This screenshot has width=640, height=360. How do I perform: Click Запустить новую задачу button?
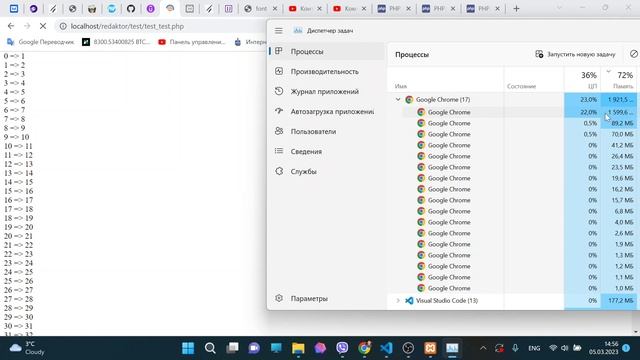[x=576, y=54]
